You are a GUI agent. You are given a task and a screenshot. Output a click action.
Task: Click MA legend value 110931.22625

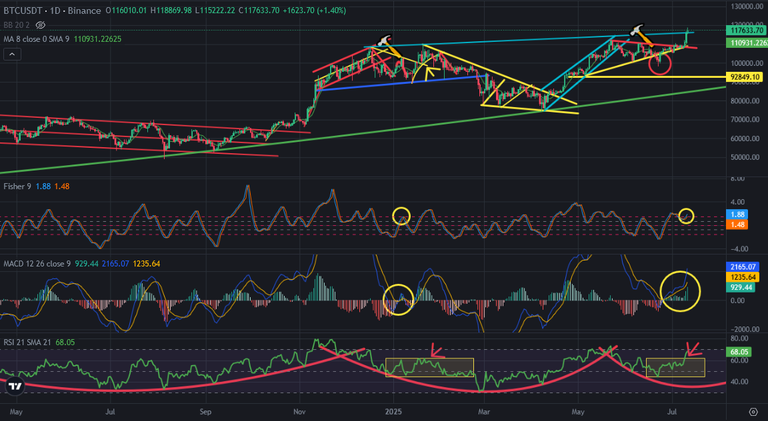[97, 39]
